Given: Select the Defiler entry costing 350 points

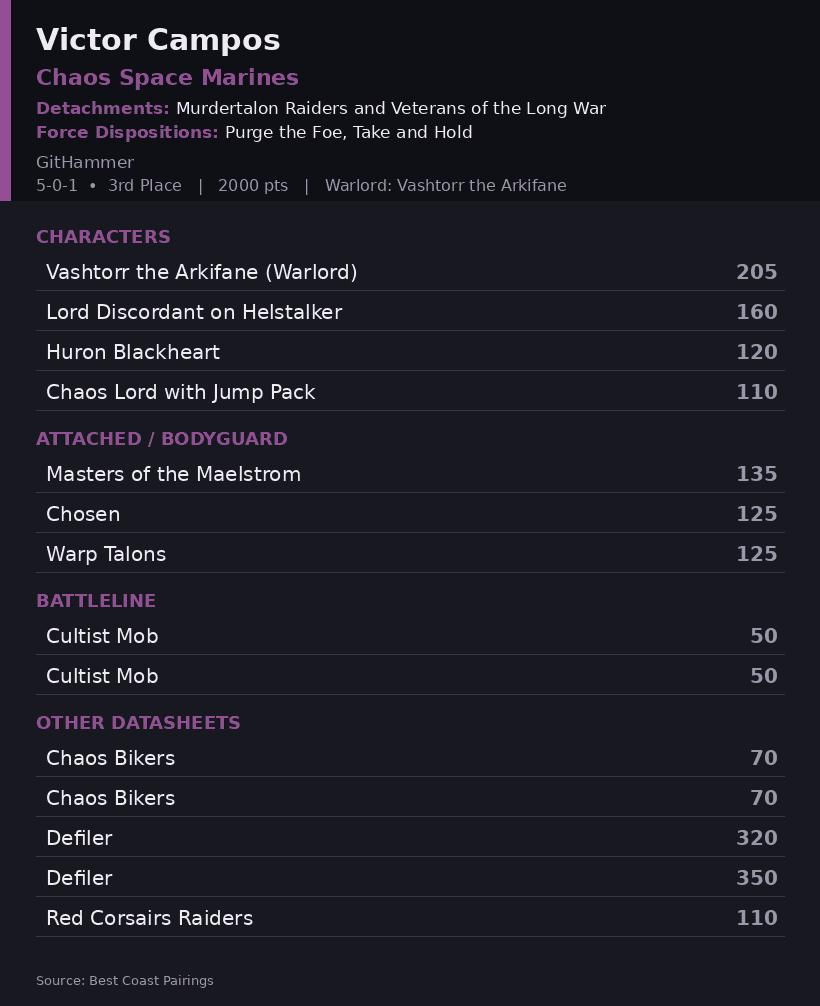Looking at the screenshot, I should coord(410,878).
